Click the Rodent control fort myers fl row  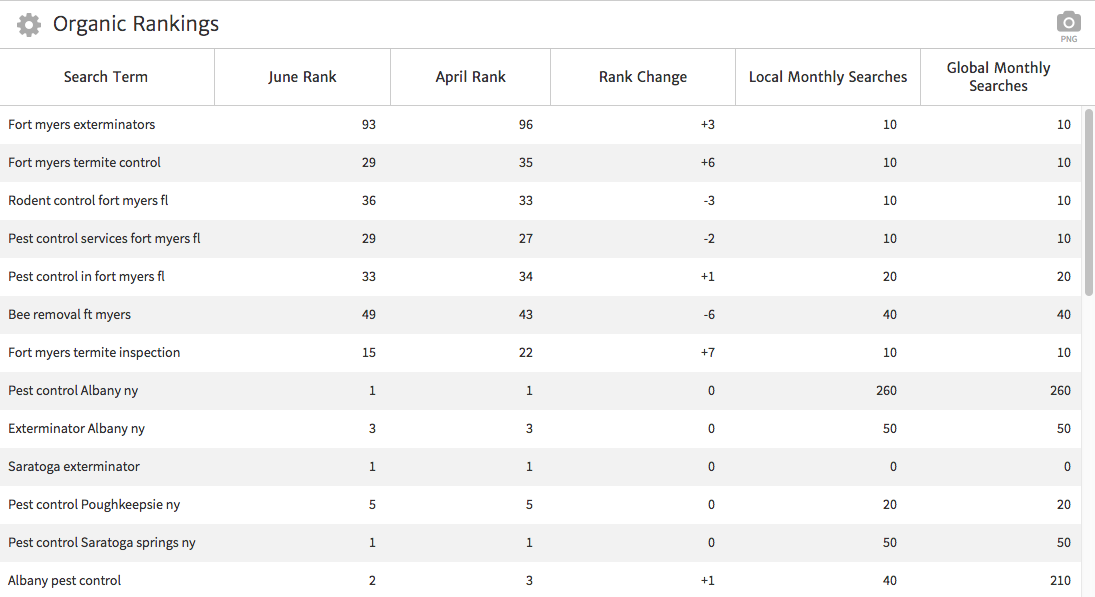(x=88, y=201)
